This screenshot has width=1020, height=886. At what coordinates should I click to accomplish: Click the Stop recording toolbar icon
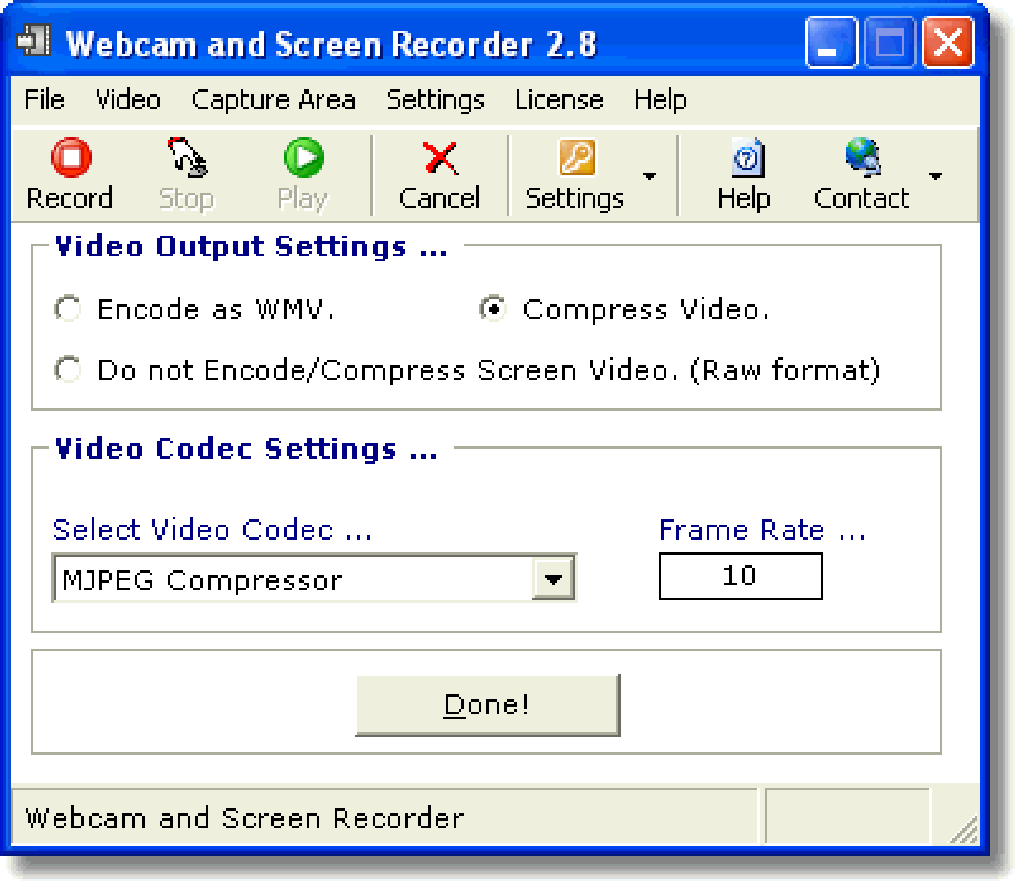tap(187, 157)
